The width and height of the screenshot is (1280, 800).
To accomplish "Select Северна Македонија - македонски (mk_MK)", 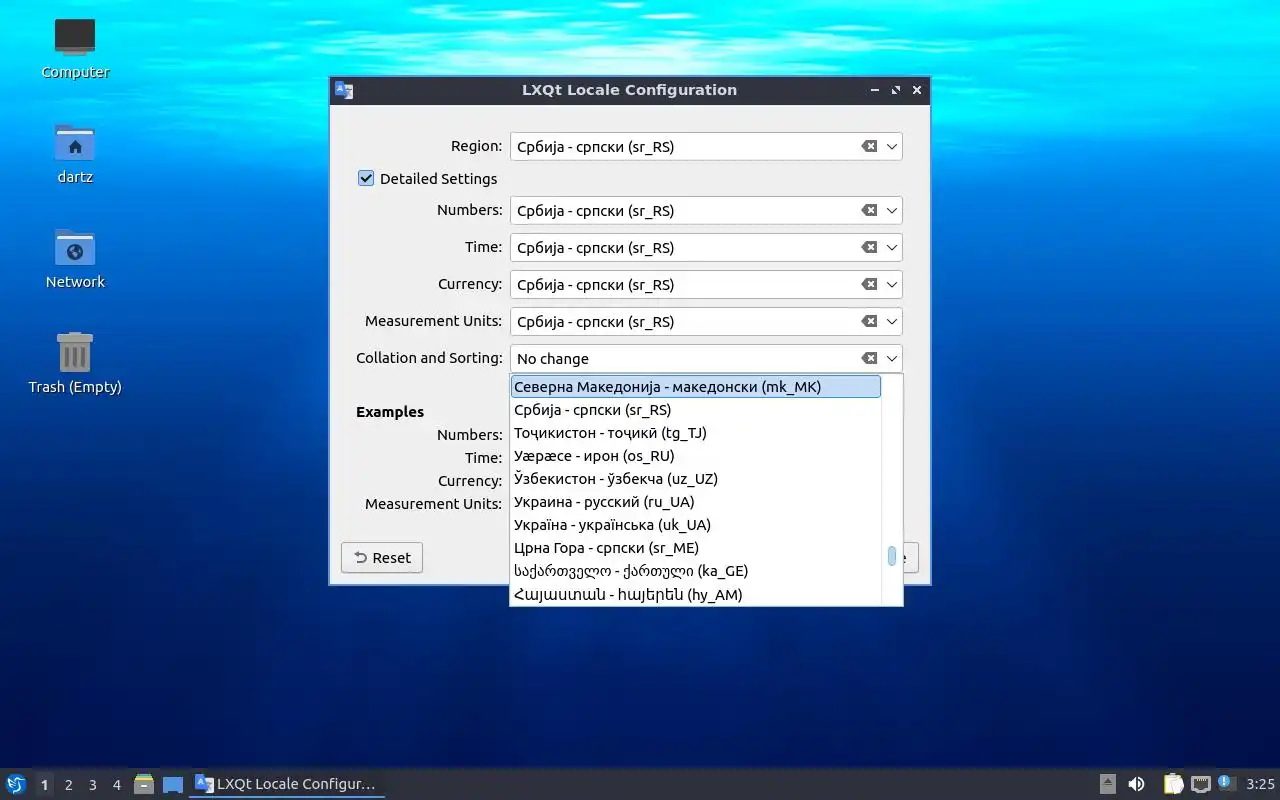I will tap(696, 386).
